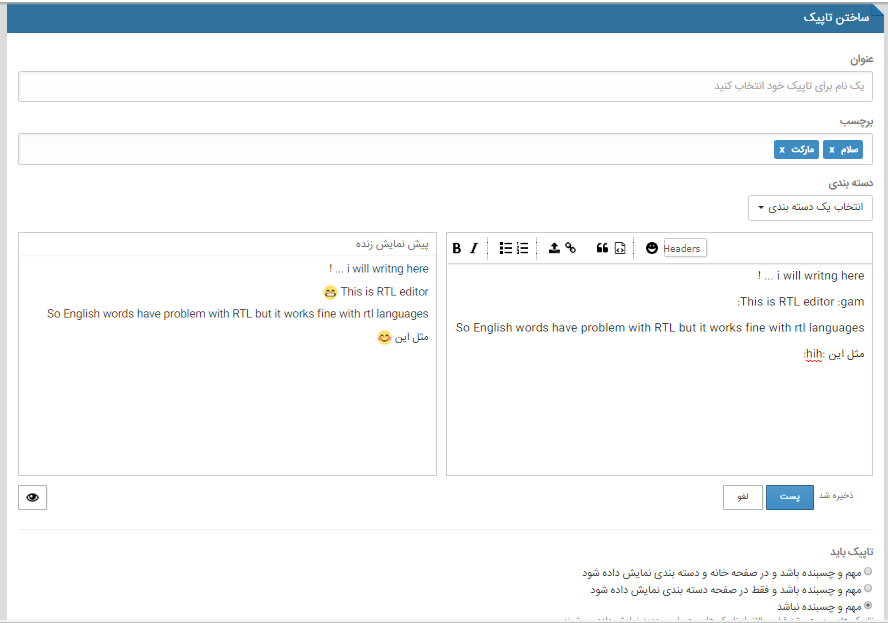The height and width of the screenshot is (623, 888).
Task: Click 'i will writng here' line in the editor
Action: 811,276
